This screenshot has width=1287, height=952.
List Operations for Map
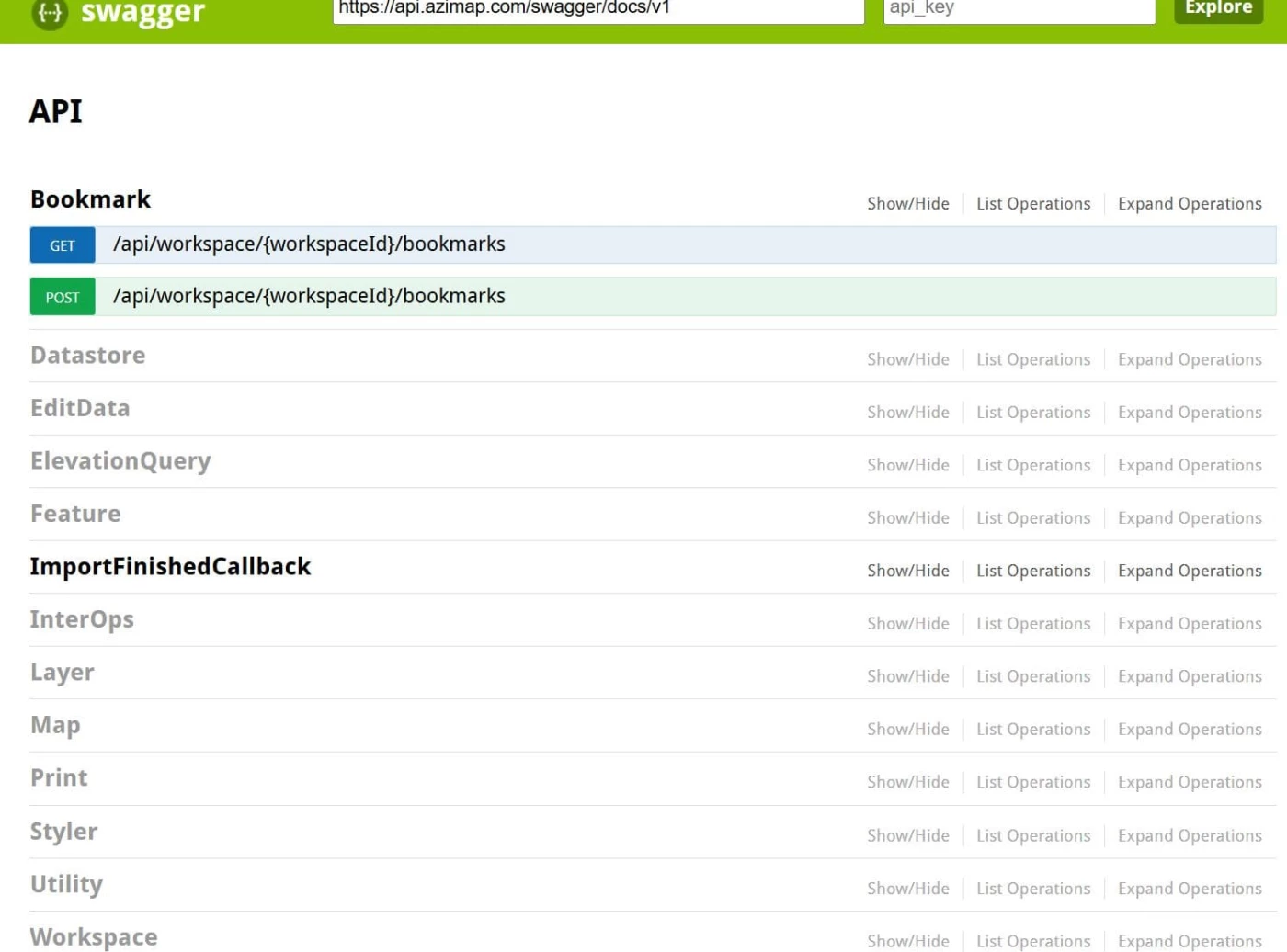tap(1032, 730)
